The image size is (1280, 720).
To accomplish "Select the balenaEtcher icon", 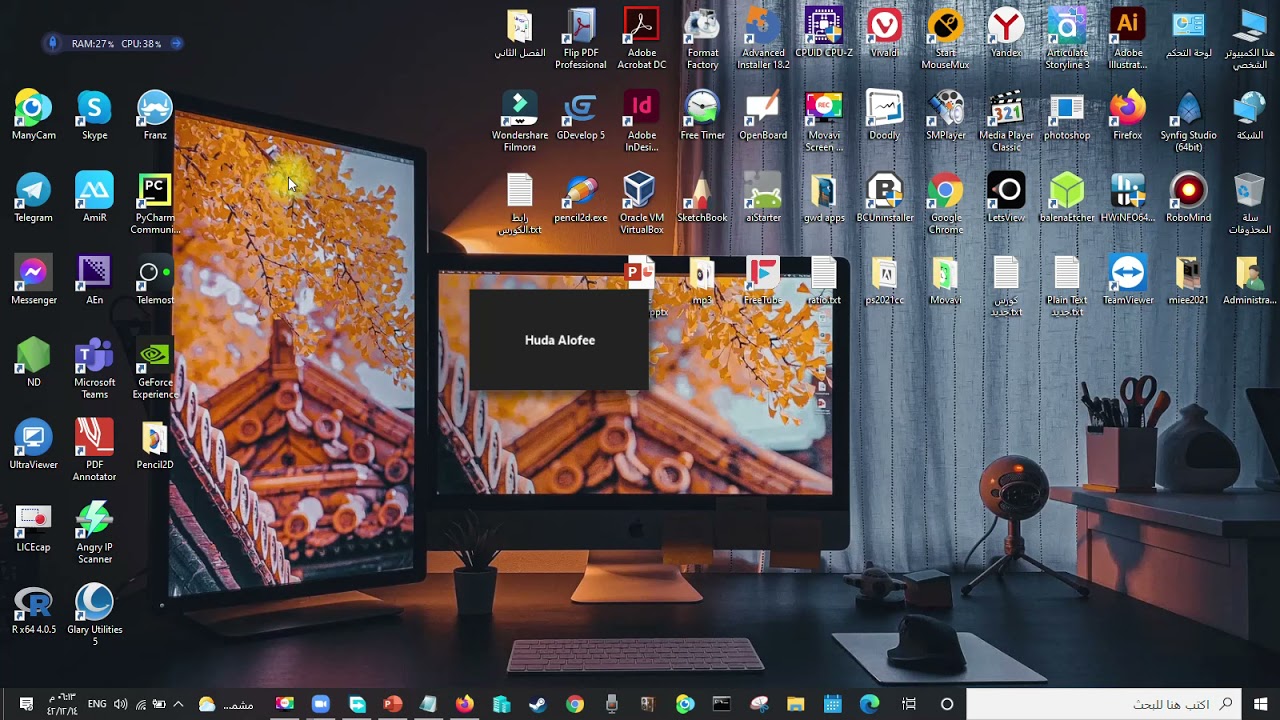I will [1067, 197].
